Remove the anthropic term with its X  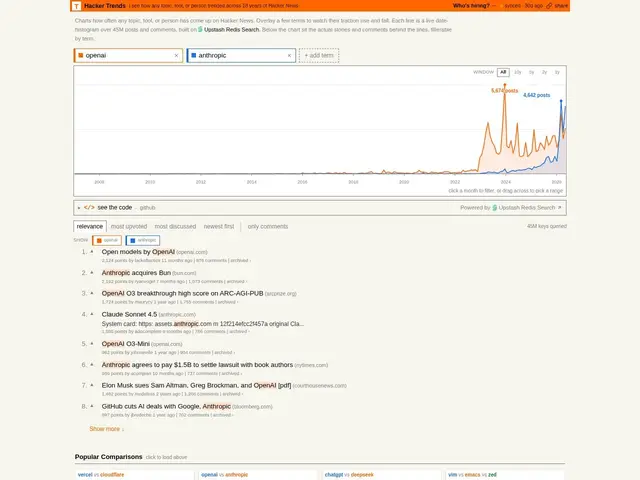[289, 56]
